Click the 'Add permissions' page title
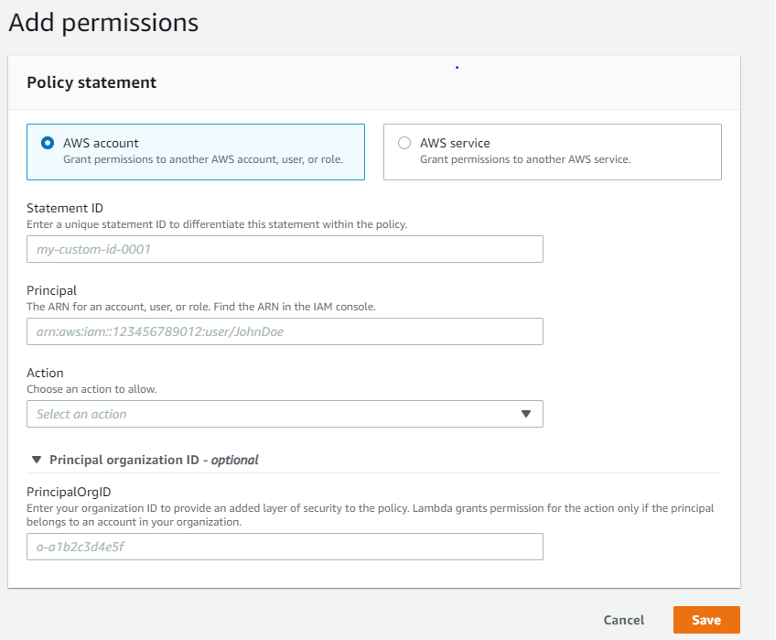Viewport: 776px width, 640px height. click(104, 23)
